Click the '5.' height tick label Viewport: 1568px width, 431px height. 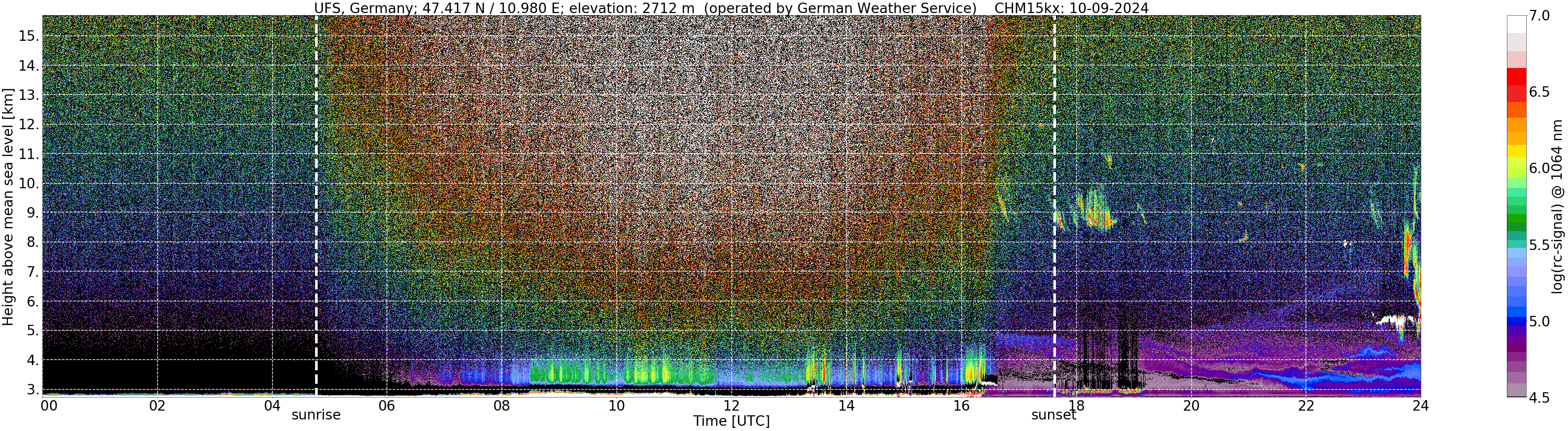(32, 331)
